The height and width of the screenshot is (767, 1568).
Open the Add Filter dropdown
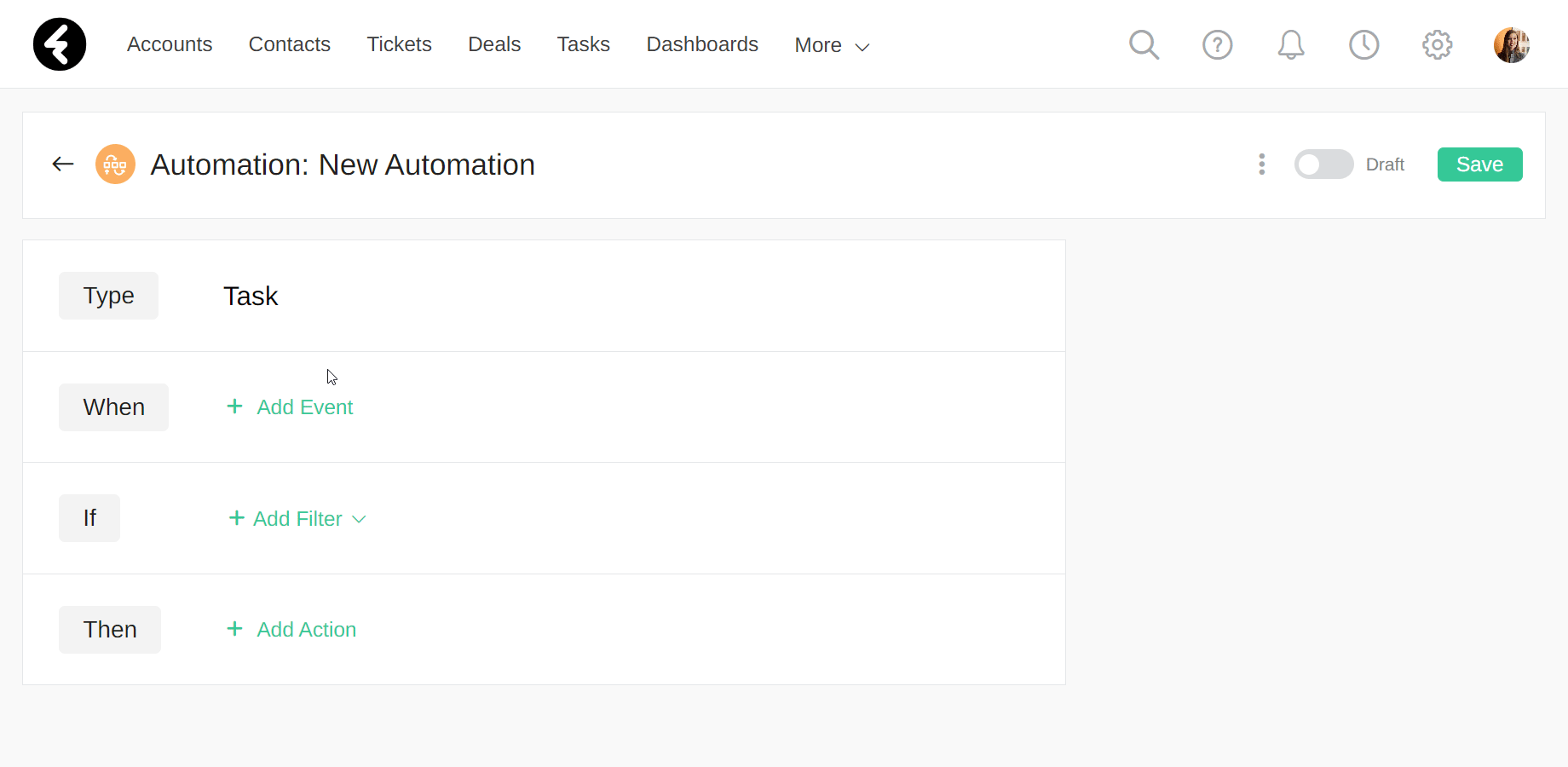point(297,518)
